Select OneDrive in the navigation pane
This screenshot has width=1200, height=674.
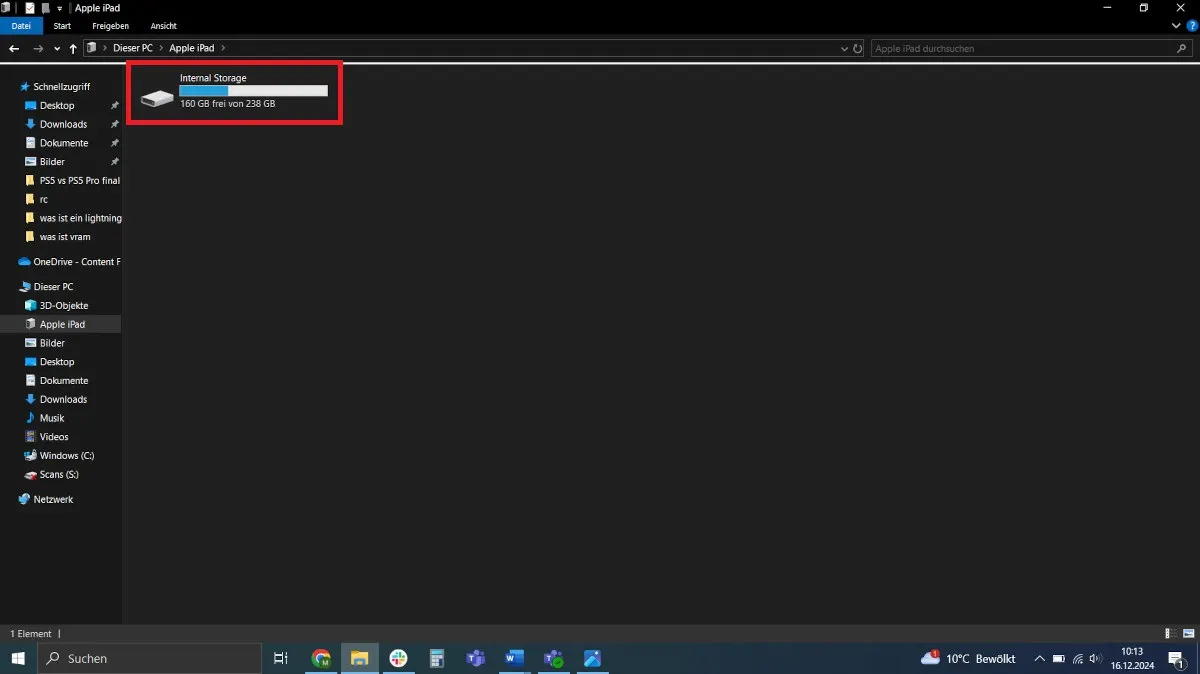[x=76, y=262]
